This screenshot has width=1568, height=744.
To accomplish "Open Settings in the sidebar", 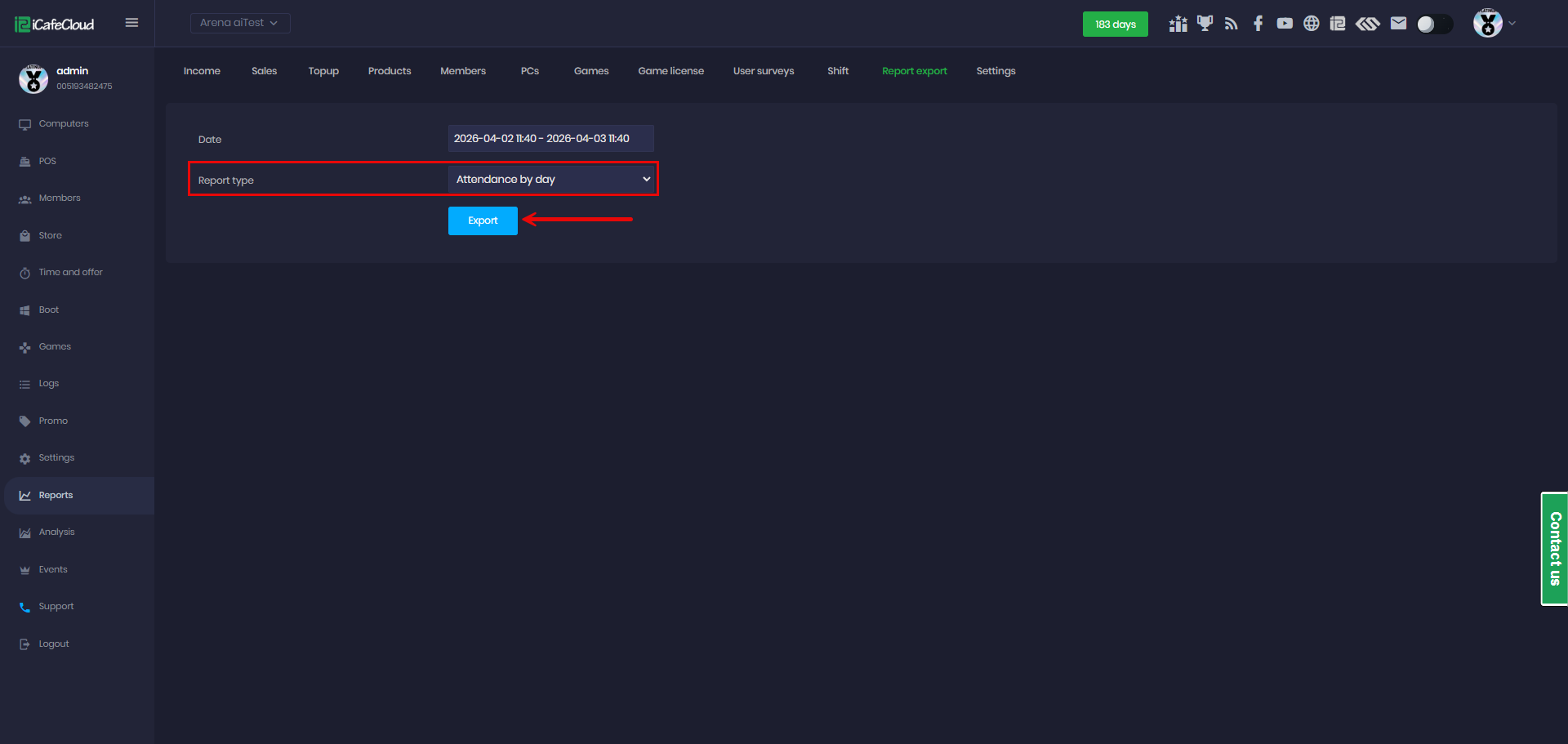I will [56, 458].
